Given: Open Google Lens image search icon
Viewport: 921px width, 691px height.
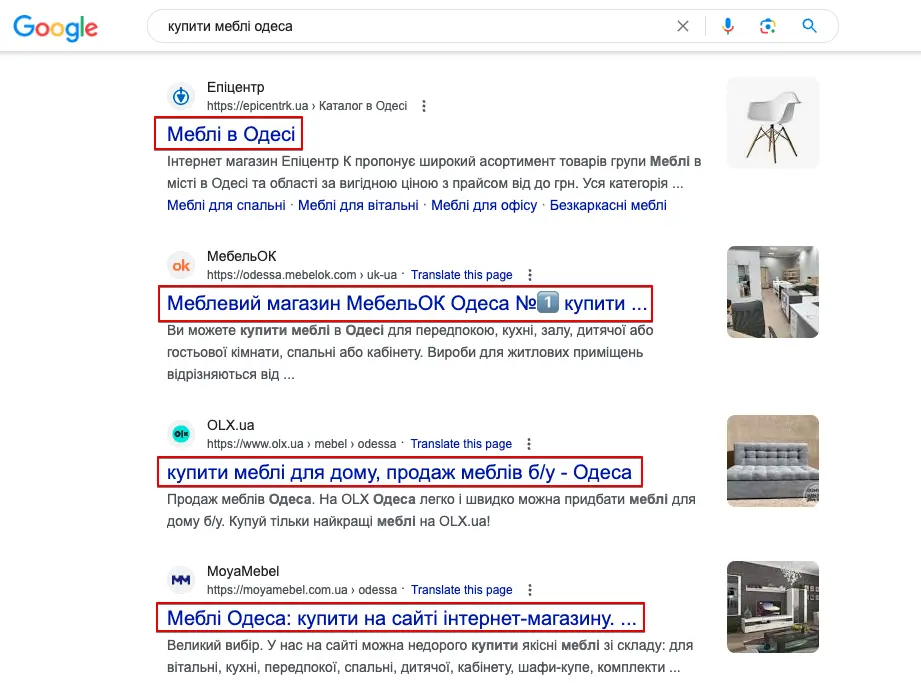Looking at the screenshot, I should coord(768,26).
